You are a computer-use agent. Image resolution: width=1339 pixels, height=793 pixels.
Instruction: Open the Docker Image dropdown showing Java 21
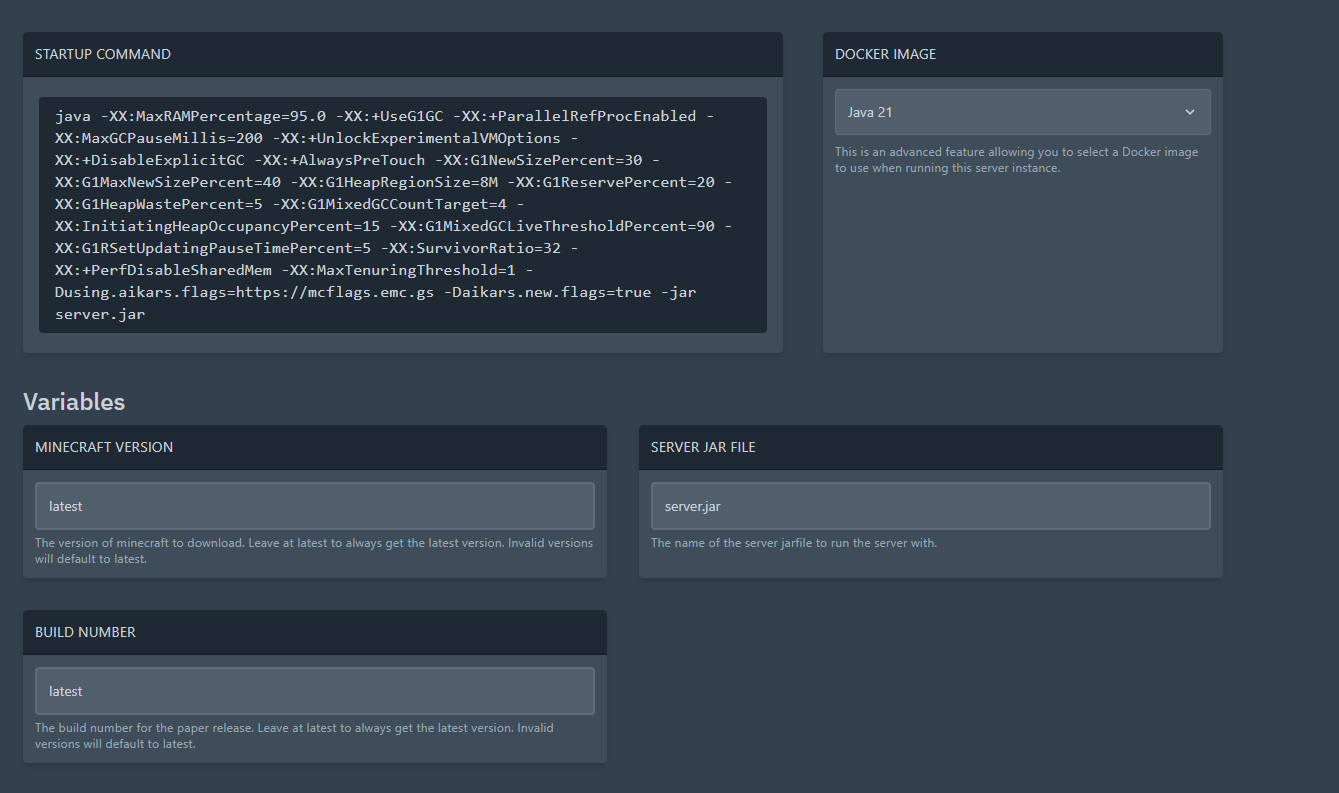1010,112
